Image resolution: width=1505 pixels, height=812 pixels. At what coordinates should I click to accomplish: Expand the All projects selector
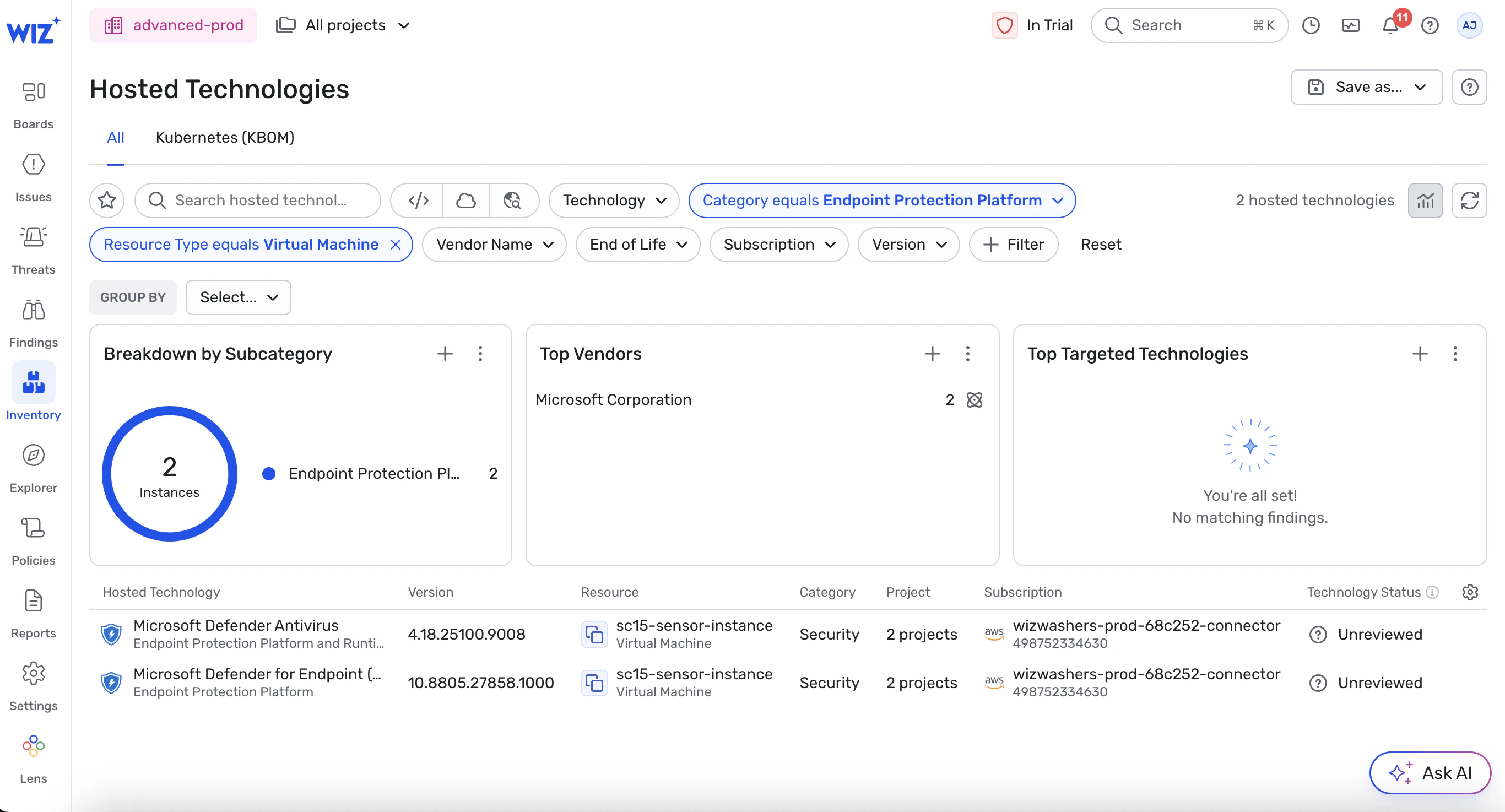coord(344,25)
